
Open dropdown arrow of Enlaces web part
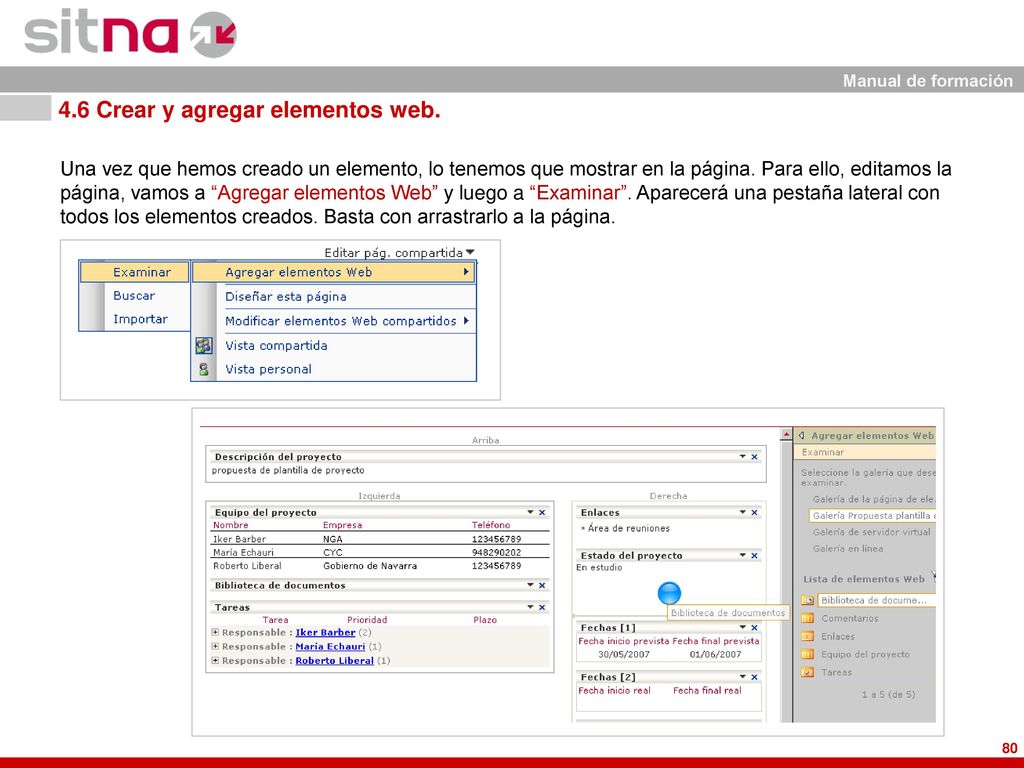[x=743, y=512]
